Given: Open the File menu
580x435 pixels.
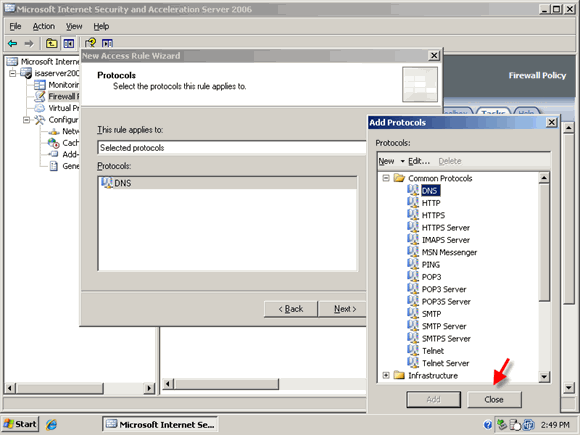Looking at the screenshot, I should 15,26.
